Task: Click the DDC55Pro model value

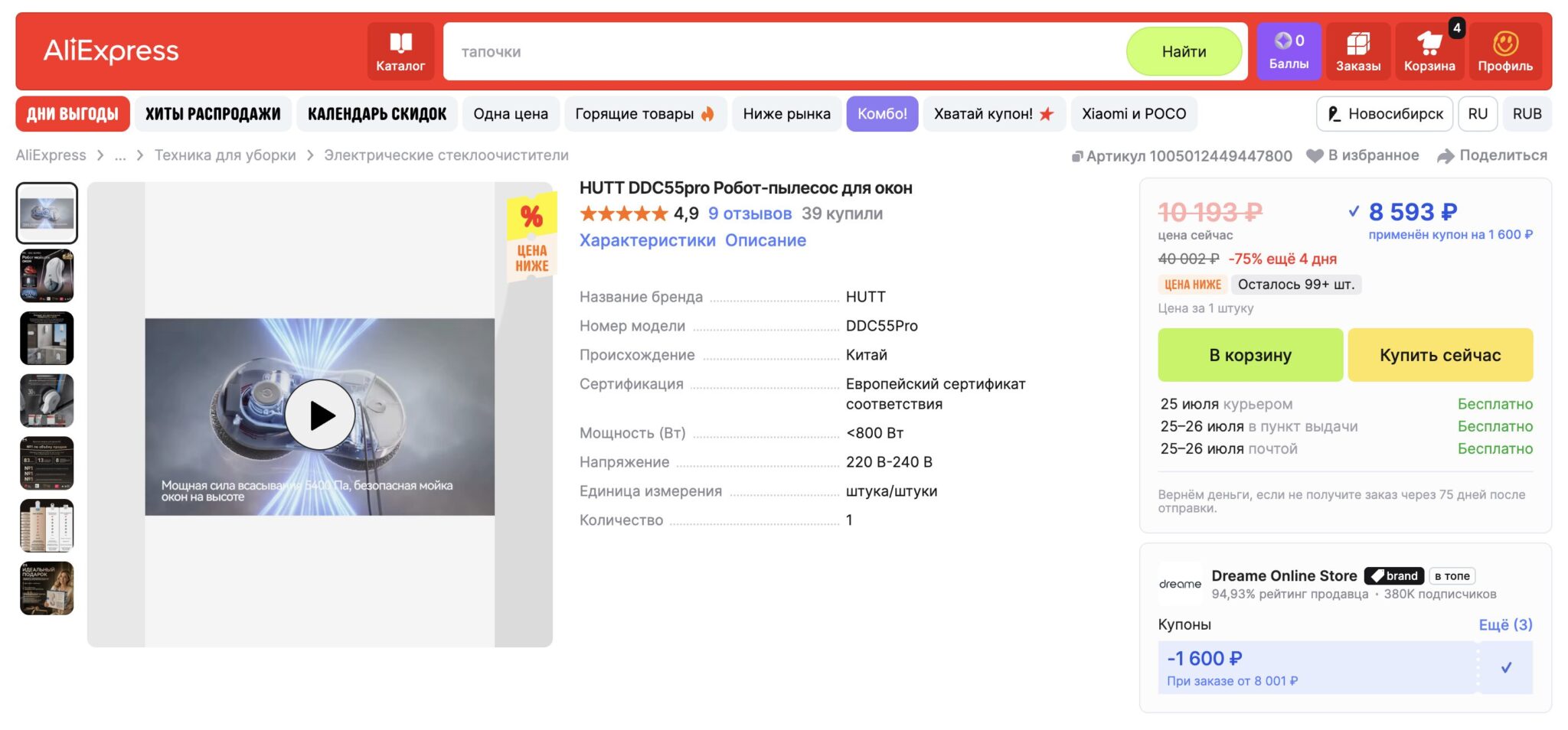Action: coord(882,326)
